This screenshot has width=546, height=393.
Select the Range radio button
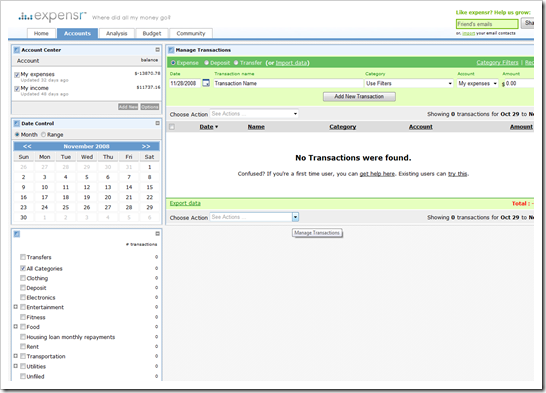click(x=44, y=134)
